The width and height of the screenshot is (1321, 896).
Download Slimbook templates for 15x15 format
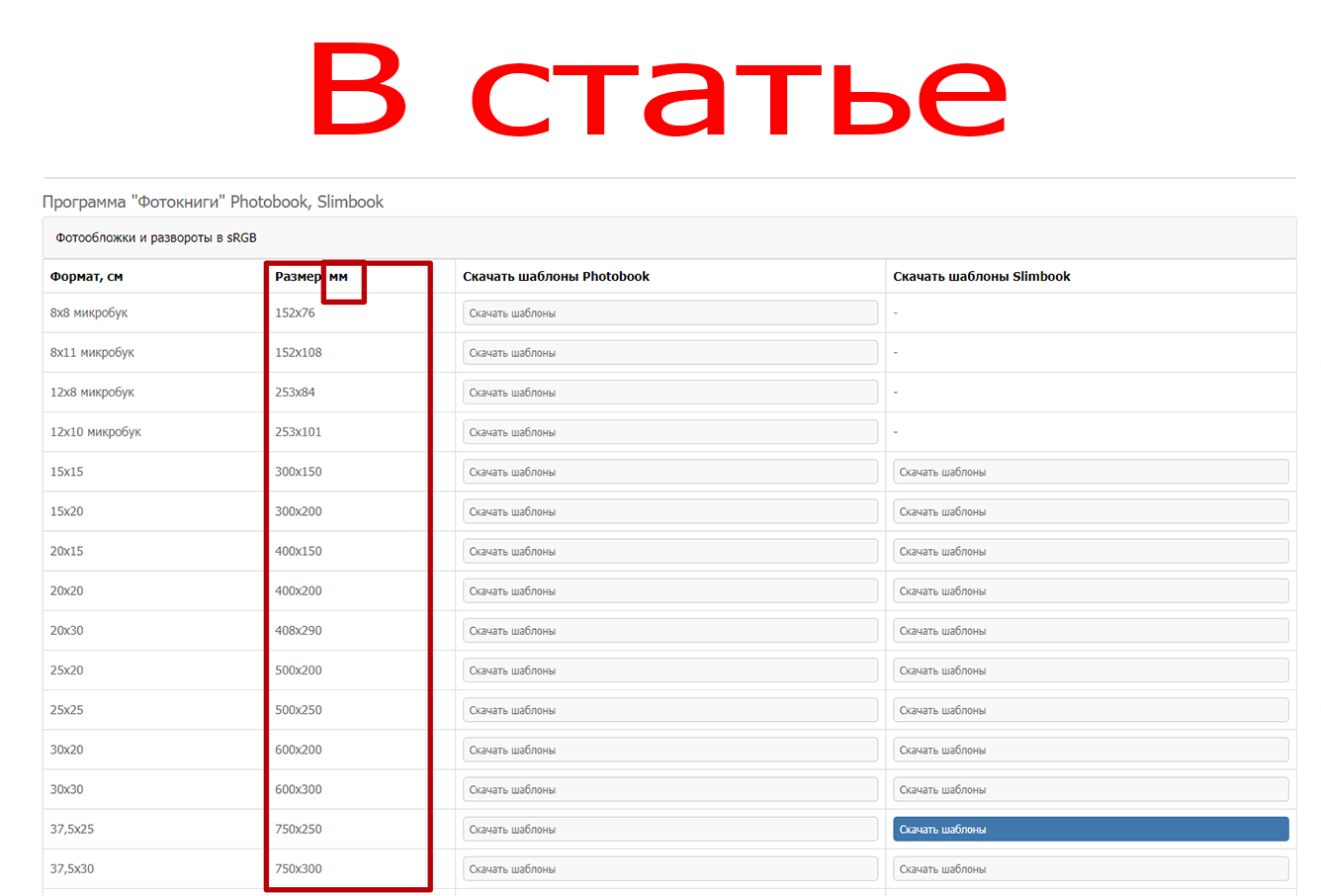[x=1090, y=472]
